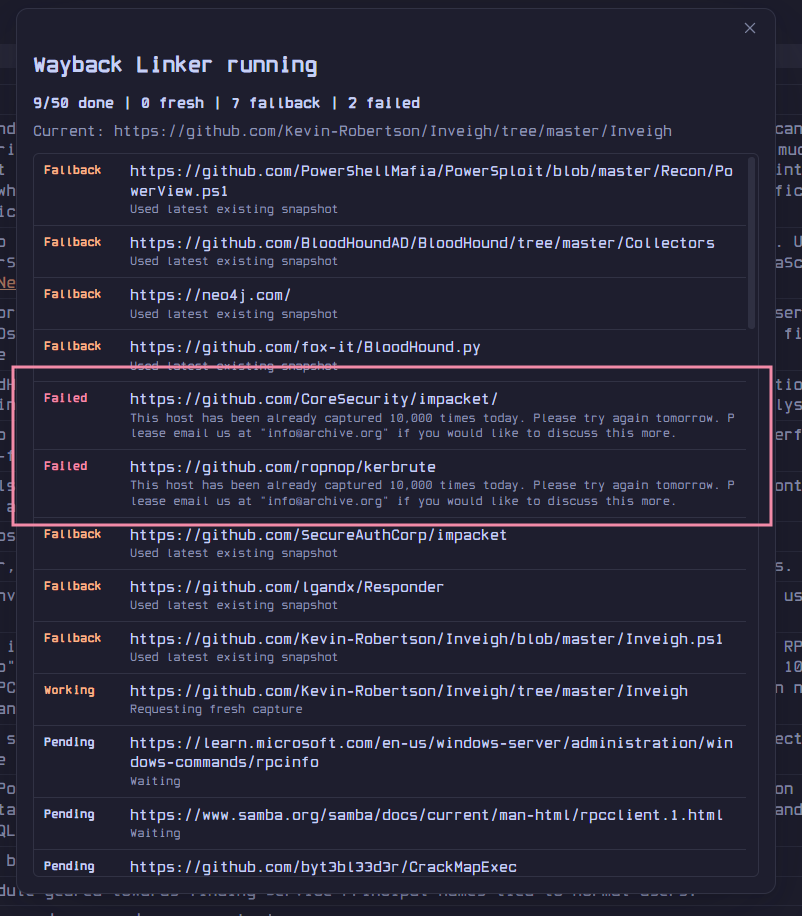
Task: Click the byt3bl33d3r/CrackMapExec URL
Action: pyautogui.click(x=323, y=866)
